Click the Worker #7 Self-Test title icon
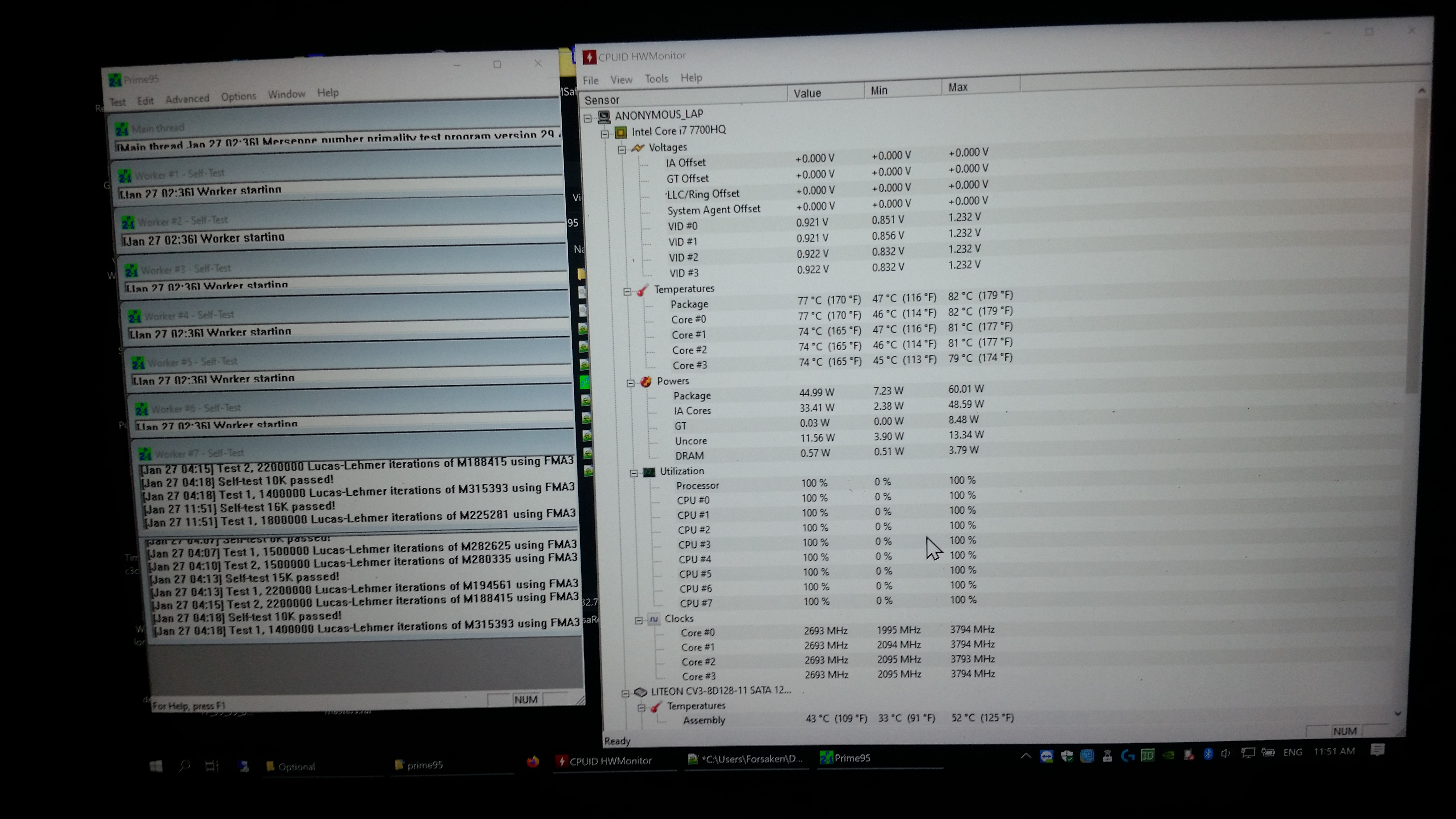Viewport: 1456px width, 819px height. click(145, 454)
